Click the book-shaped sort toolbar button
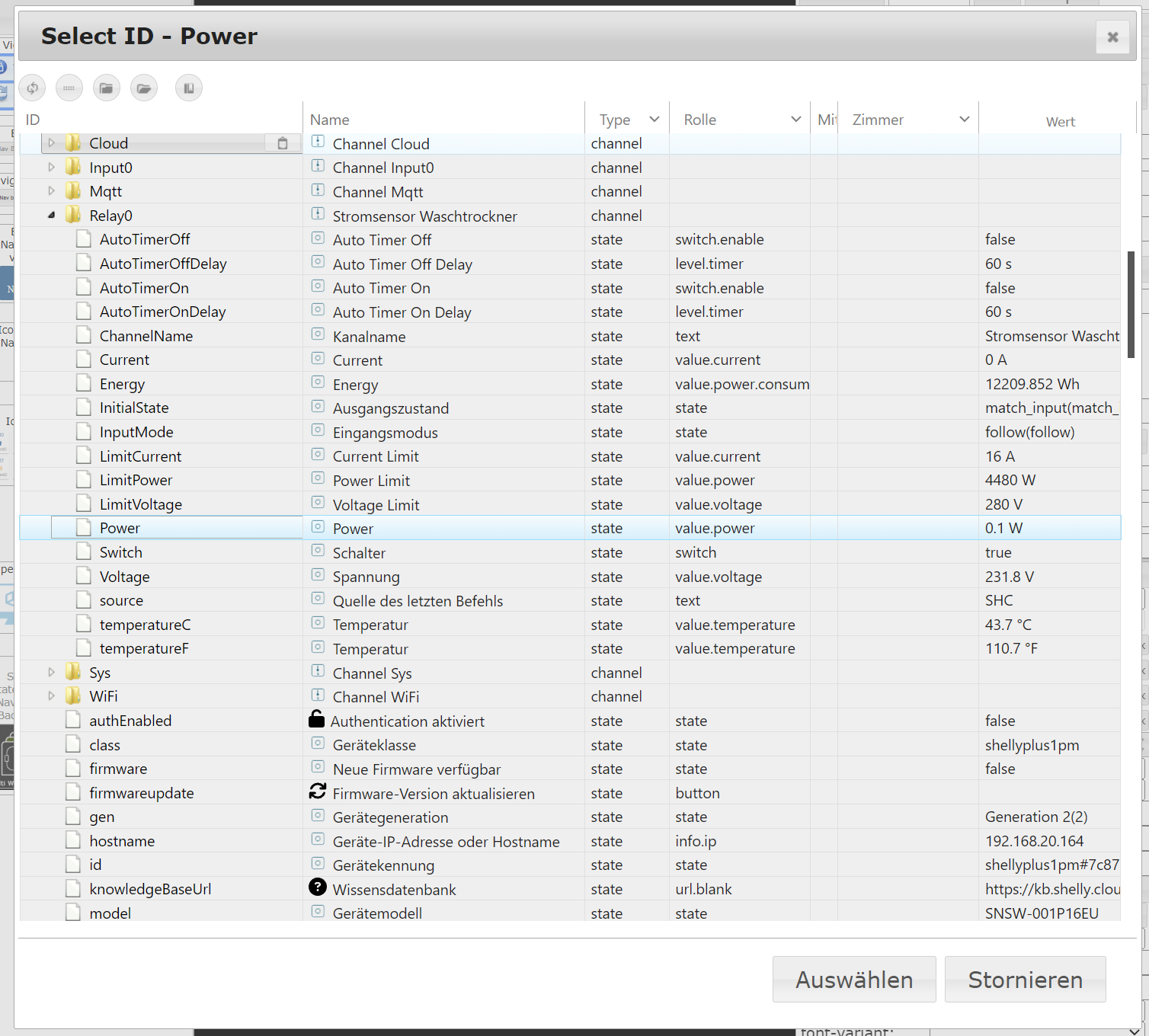1149x1036 pixels. (x=189, y=88)
